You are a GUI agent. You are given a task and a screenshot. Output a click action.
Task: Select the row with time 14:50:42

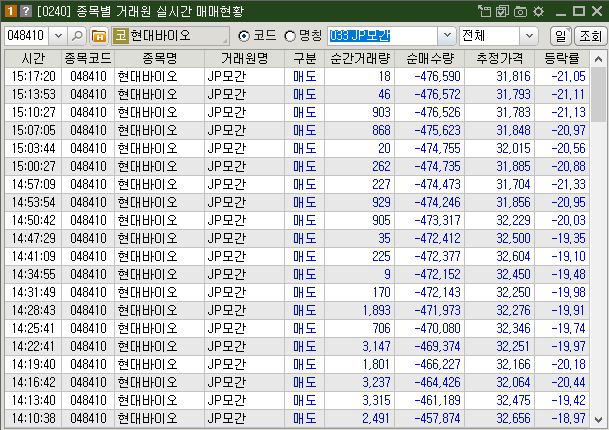coord(297,221)
